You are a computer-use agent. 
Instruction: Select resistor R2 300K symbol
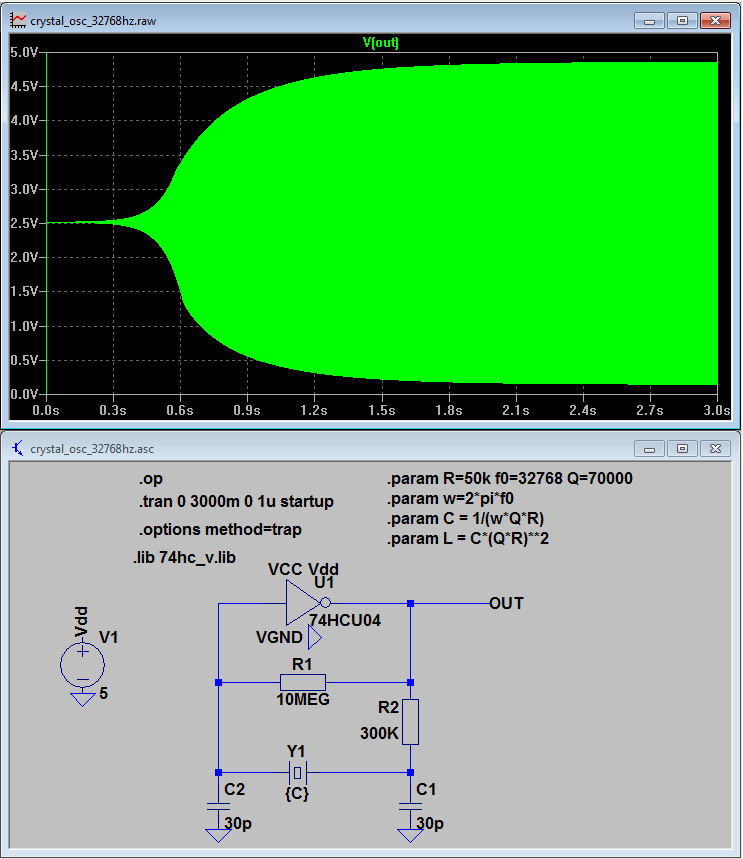[x=410, y=722]
